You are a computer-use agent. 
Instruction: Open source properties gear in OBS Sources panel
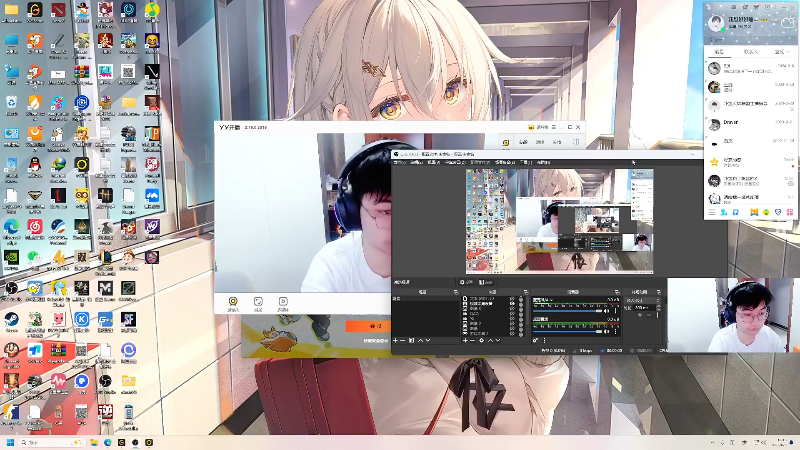[x=481, y=340]
